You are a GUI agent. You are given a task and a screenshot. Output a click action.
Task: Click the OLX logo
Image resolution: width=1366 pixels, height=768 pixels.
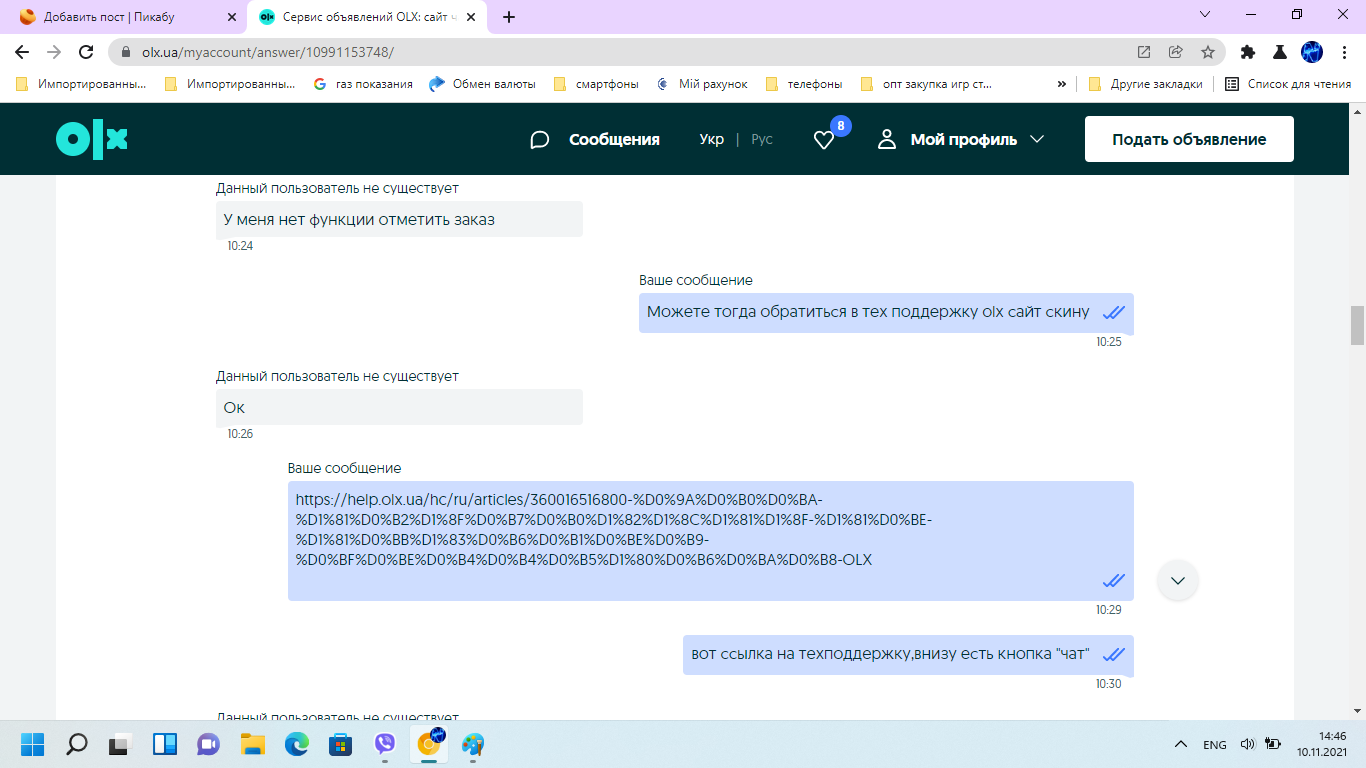tap(92, 140)
